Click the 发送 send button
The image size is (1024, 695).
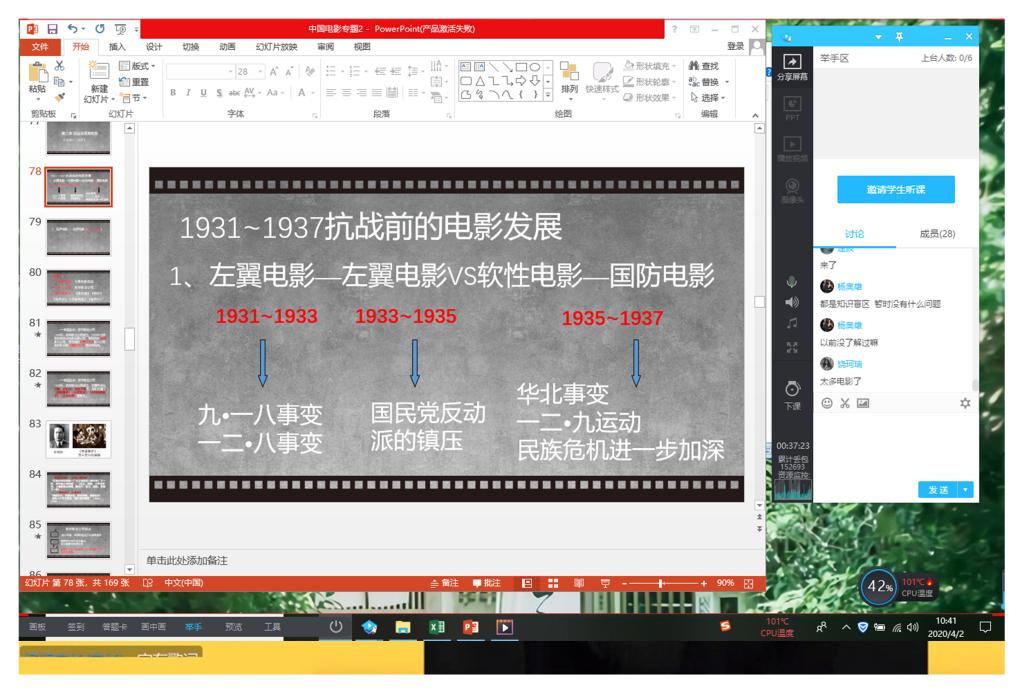[x=937, y=489]
